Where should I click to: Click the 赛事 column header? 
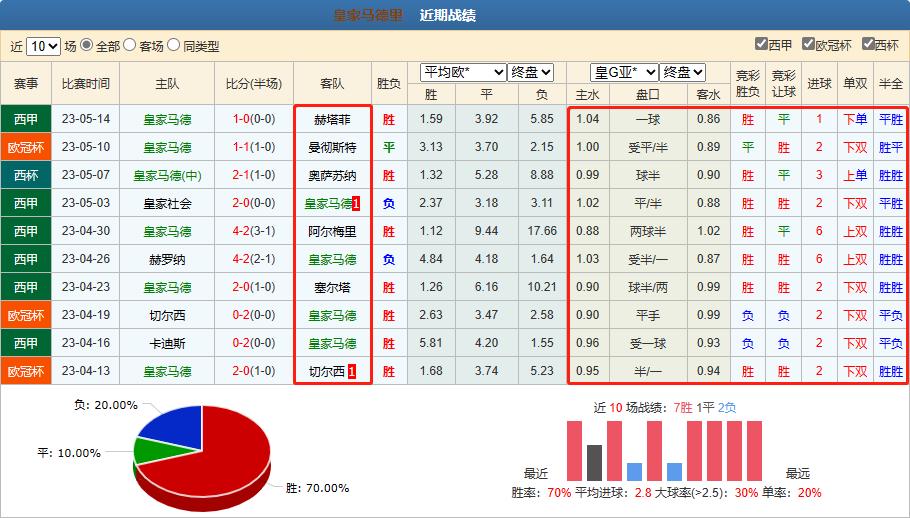tap(26, 84)
